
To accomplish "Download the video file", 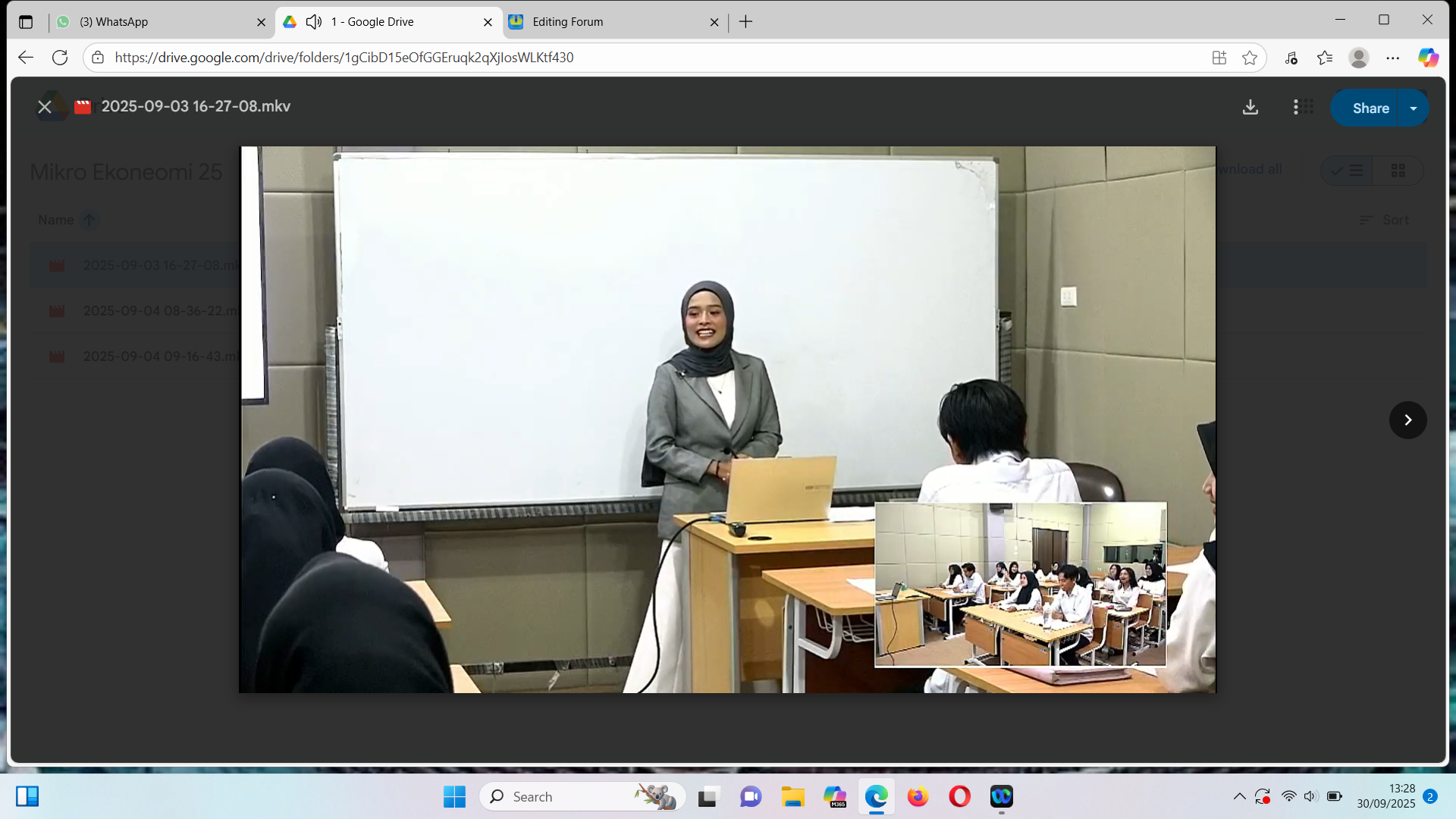I will [1250, 108].
